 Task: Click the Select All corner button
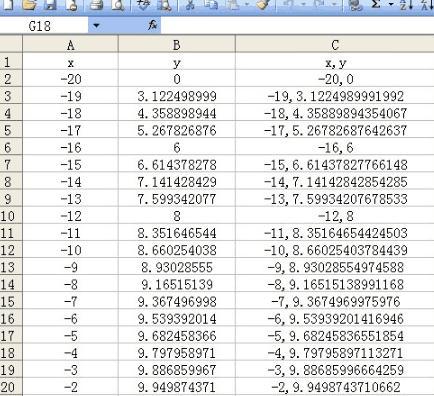(x=11, y=44)
